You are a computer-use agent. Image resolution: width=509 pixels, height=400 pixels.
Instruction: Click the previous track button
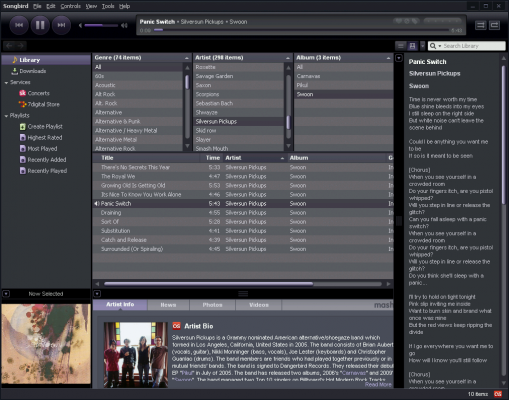[19, 25]
